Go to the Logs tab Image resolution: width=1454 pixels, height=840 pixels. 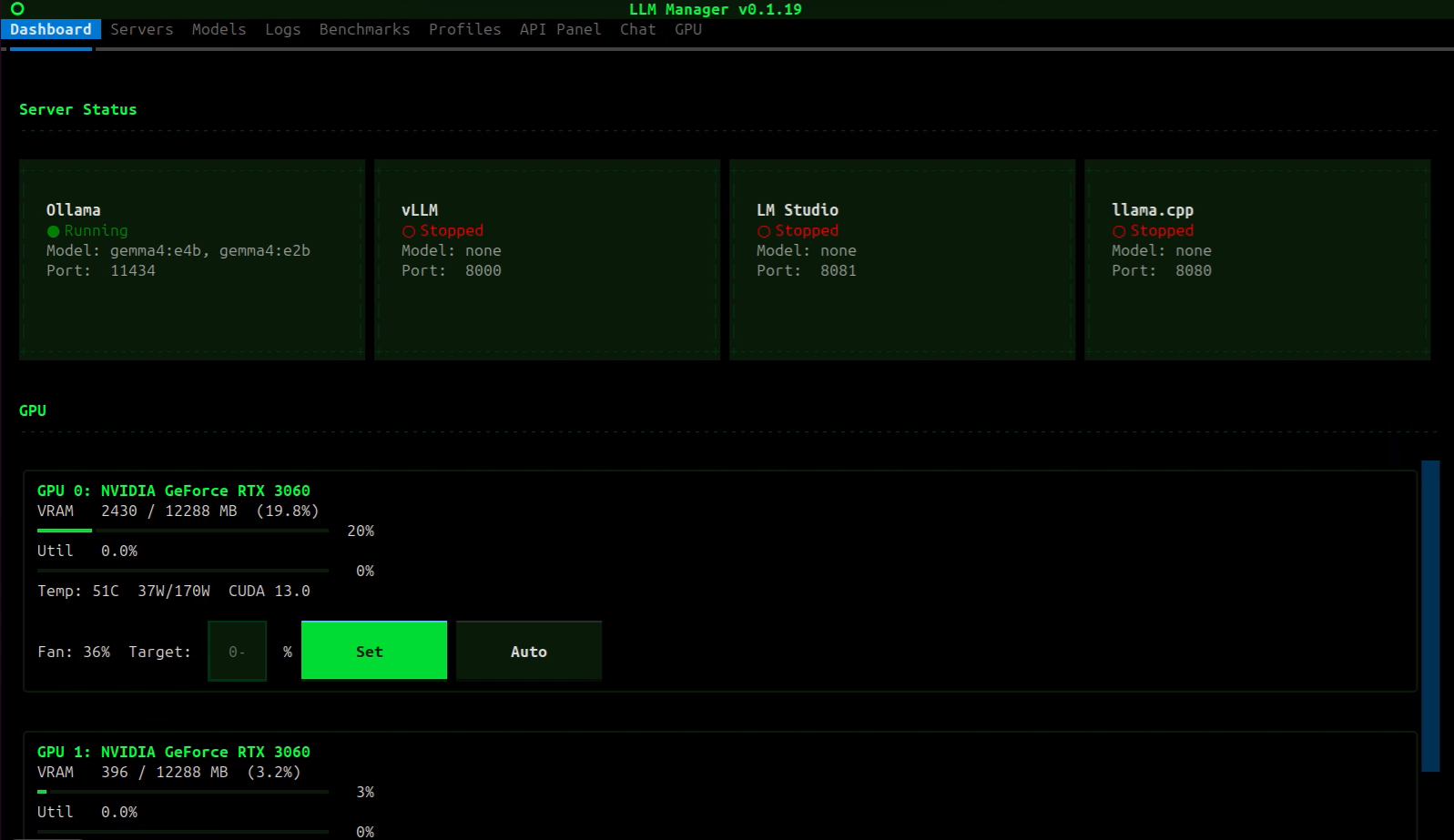pyautogui.click(x=282, y=29)
